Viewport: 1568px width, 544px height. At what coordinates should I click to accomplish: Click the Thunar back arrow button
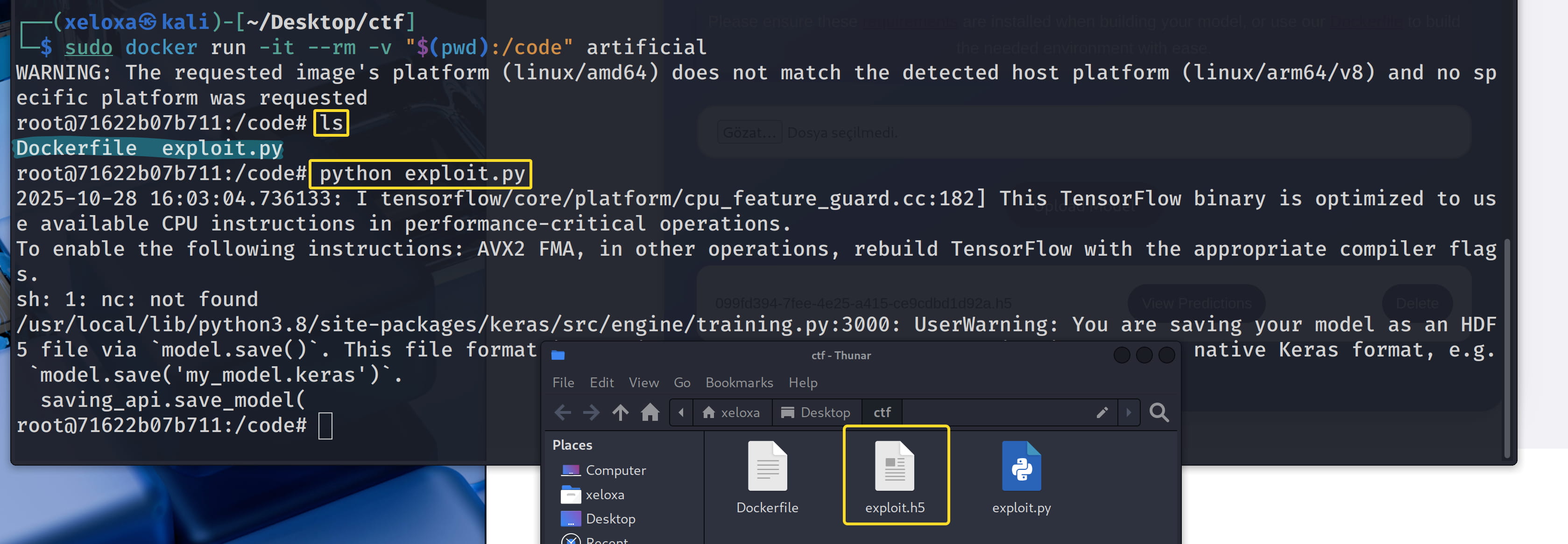click(562, 412)
